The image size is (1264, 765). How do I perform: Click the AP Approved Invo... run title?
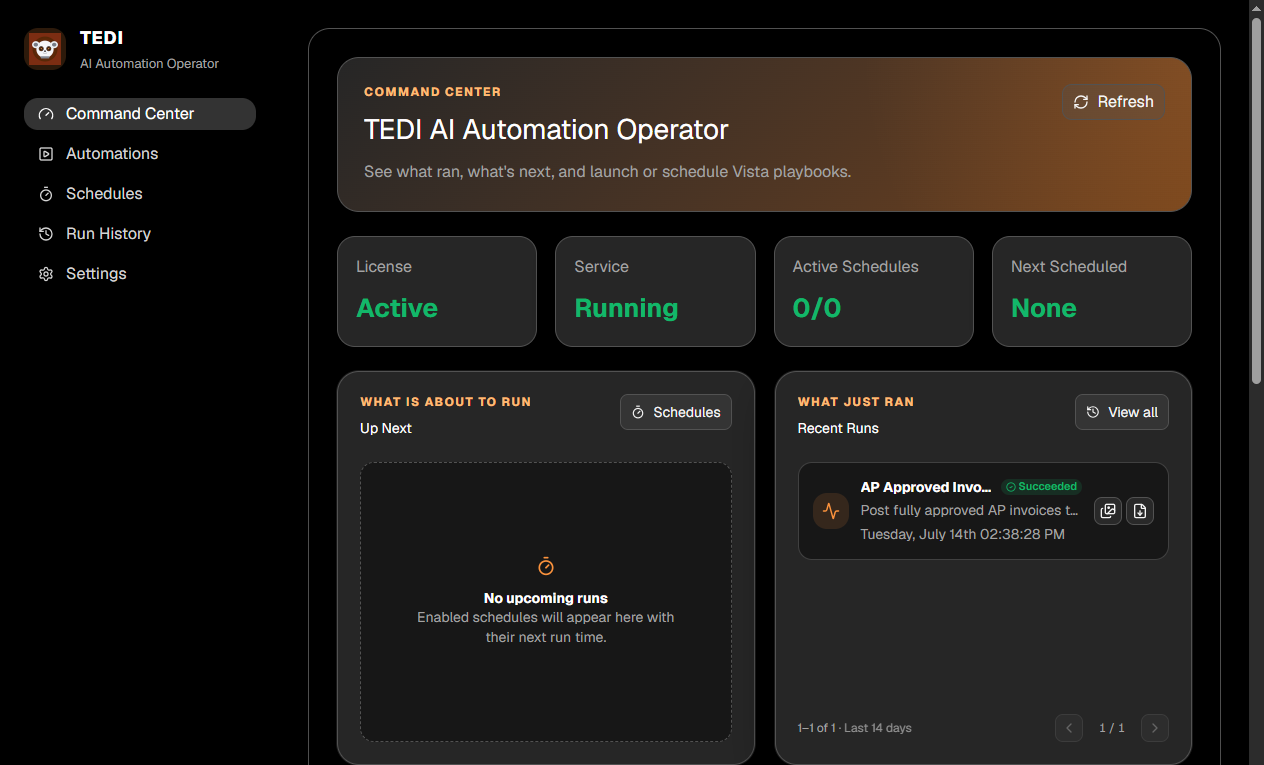[926, 487]
